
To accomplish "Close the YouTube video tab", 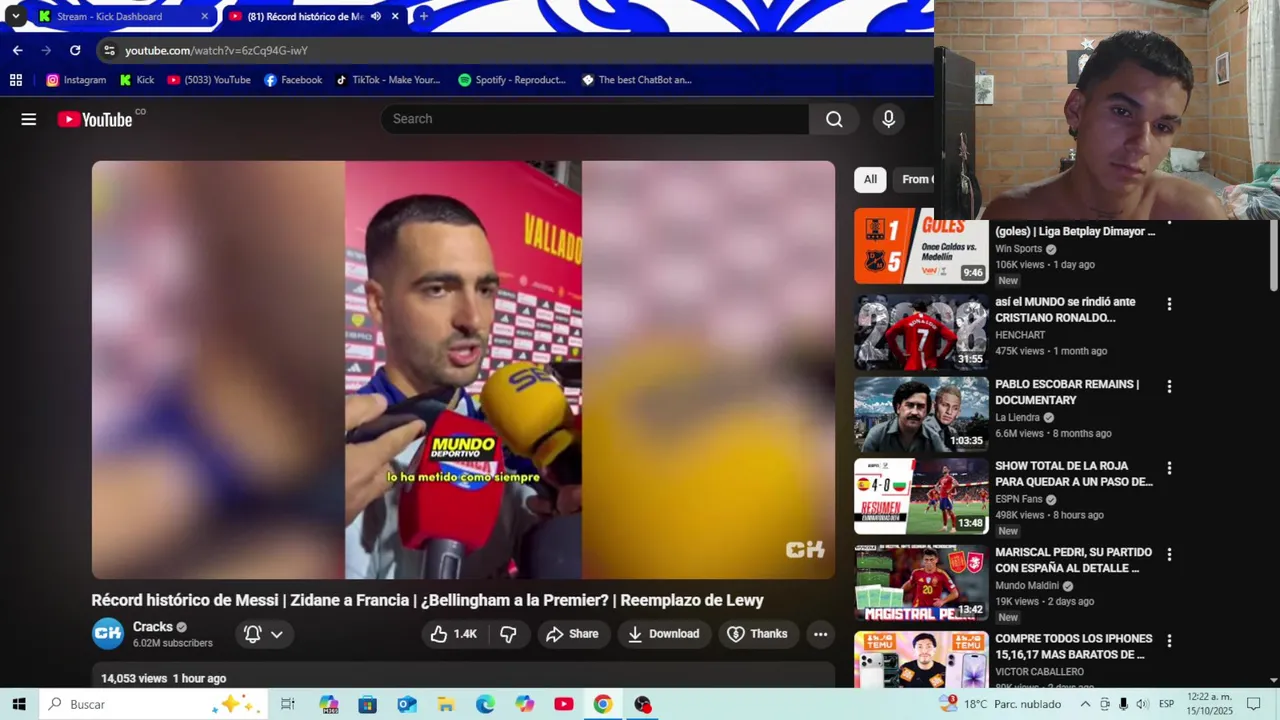I will pyautogui.click(x=395, y=16).
